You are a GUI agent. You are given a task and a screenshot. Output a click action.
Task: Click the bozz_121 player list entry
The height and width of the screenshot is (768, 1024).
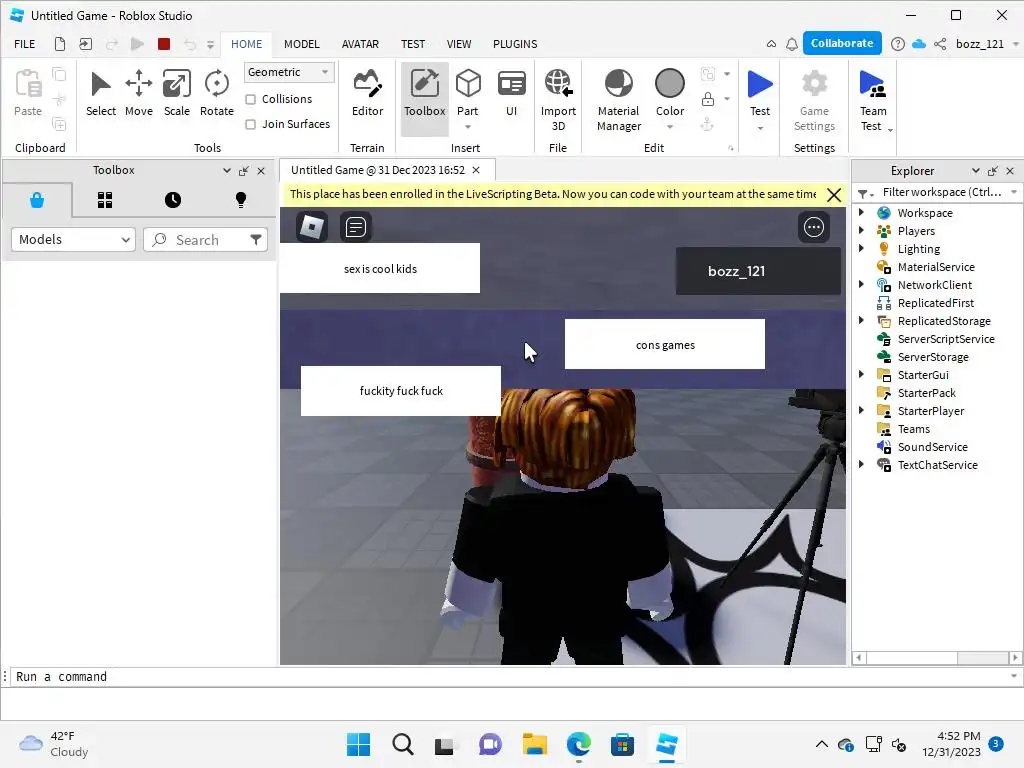(x=758, y=271)
